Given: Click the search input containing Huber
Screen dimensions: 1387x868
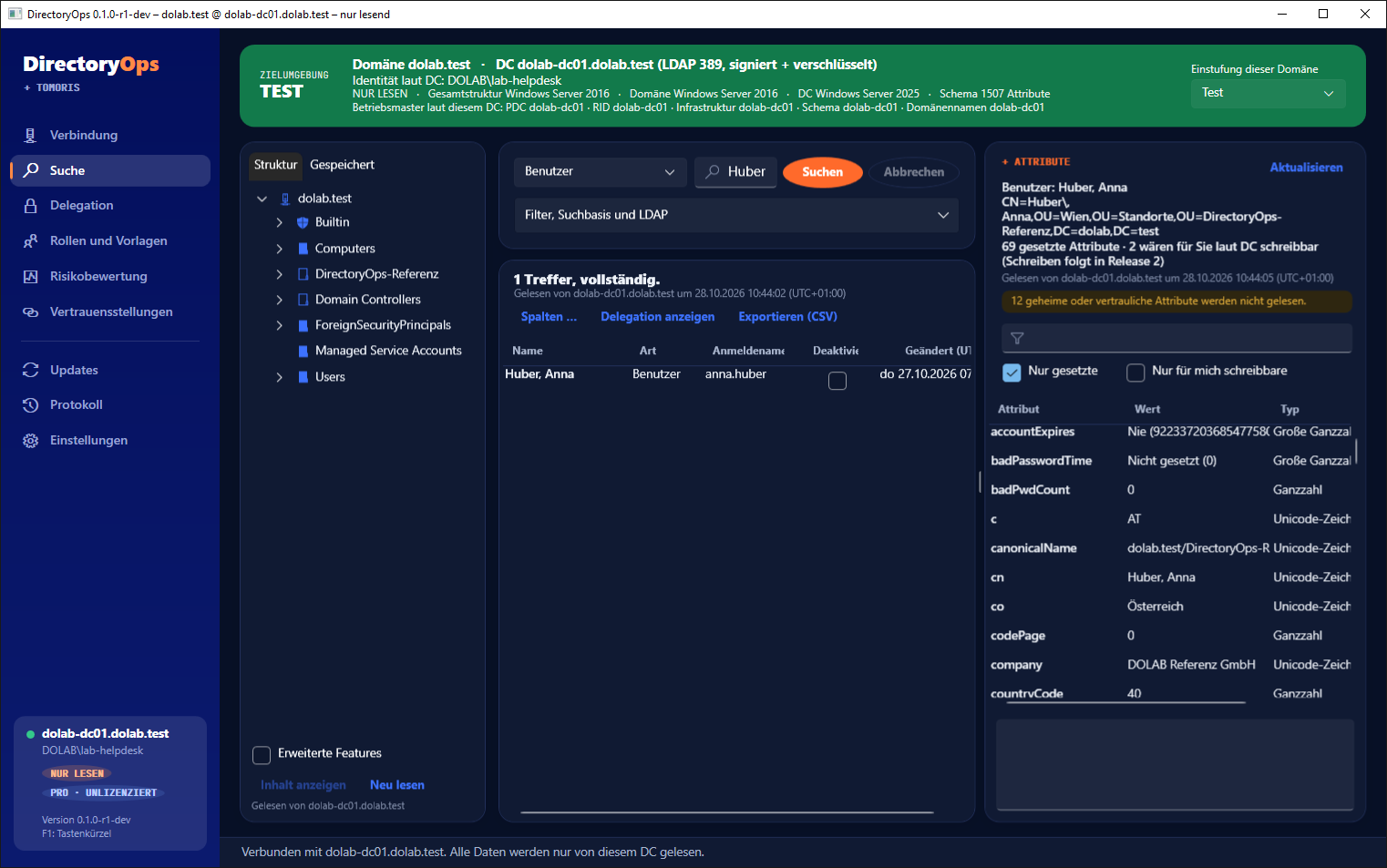Looking at the screenshot, I should click(x=736, y=171).
